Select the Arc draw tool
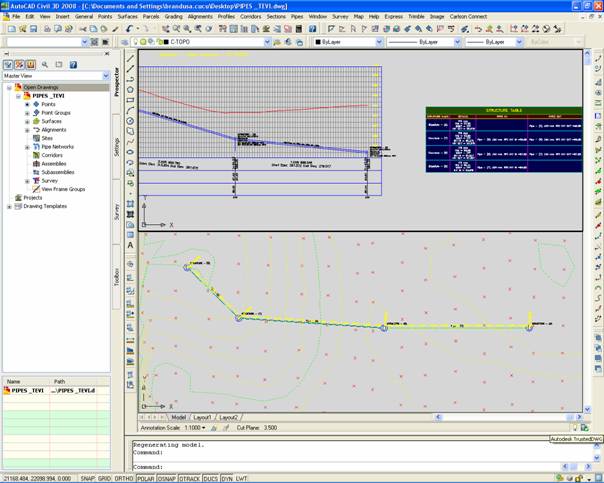This screenshot has height=483, width=604. (131, 111)
